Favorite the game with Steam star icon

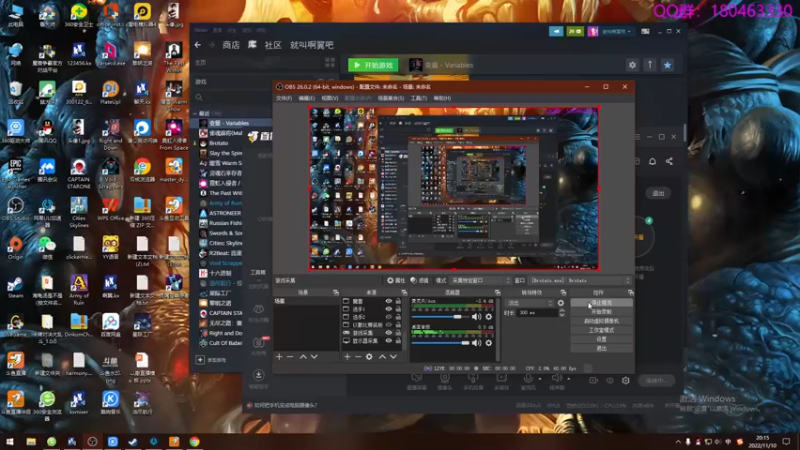click(667, 65)
